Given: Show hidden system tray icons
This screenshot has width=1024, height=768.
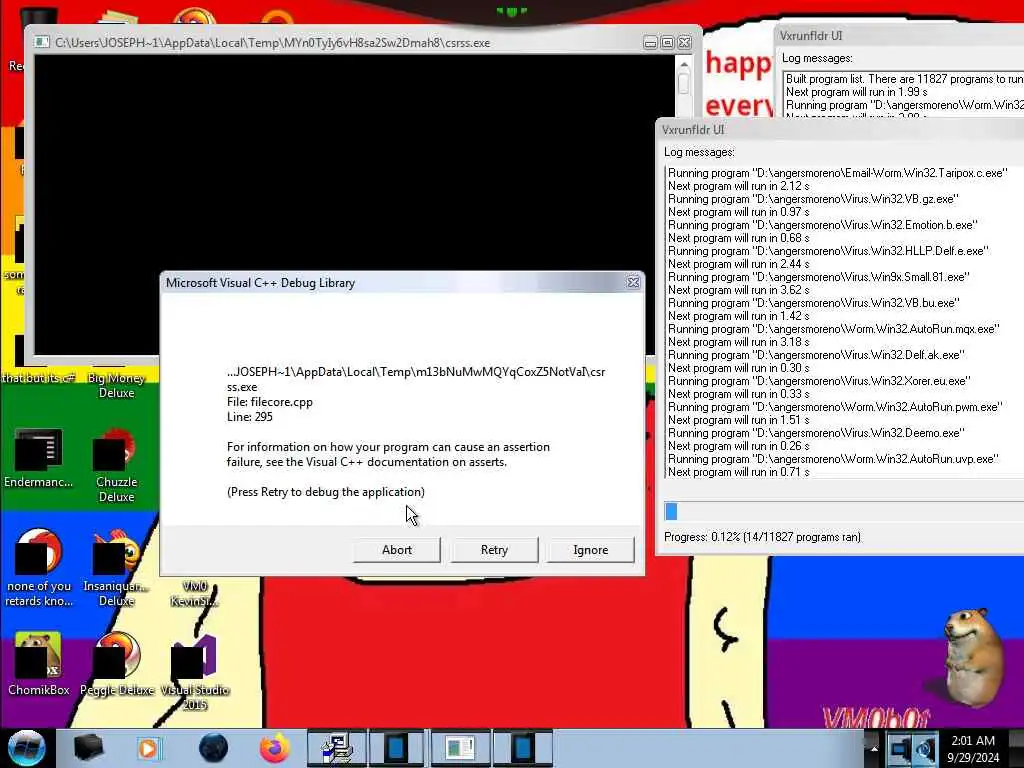Looking at the screenshot, I should [x=874, y=748].
